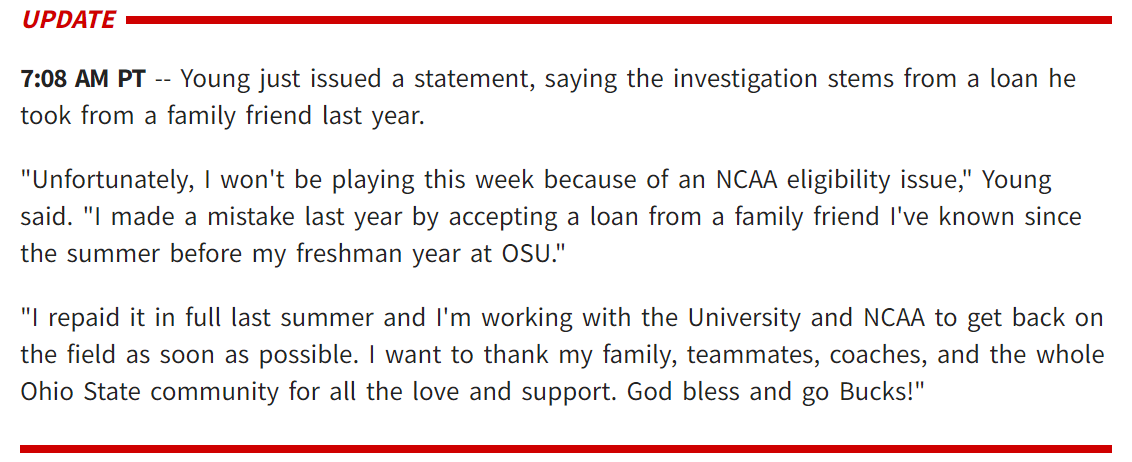Click the bold 7:08 AM PT timestamp
This screenshot has height=462, width=1132.
point(83,79)
